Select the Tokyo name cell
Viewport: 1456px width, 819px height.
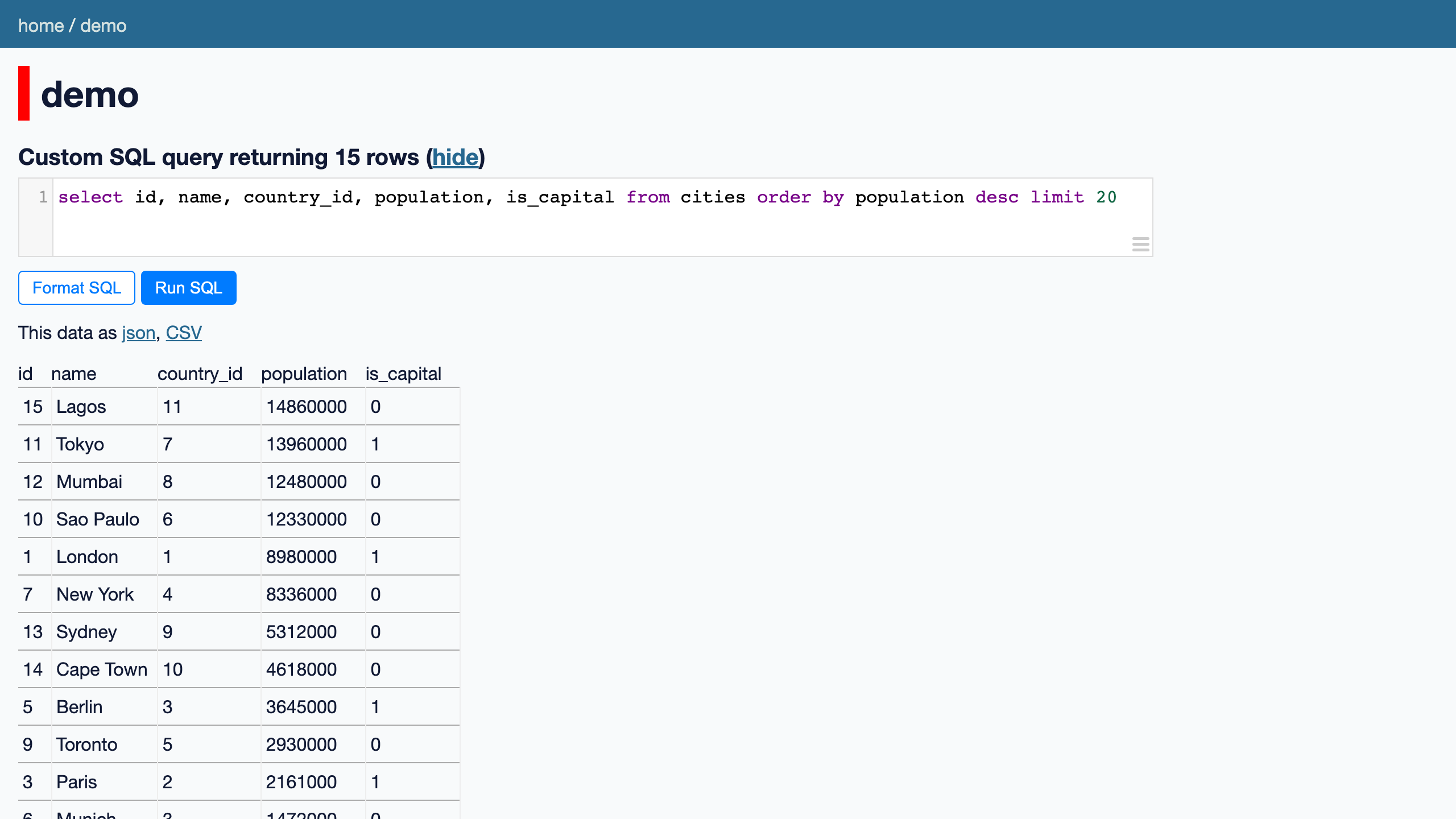pyautogui.click(x=104, y=444)
